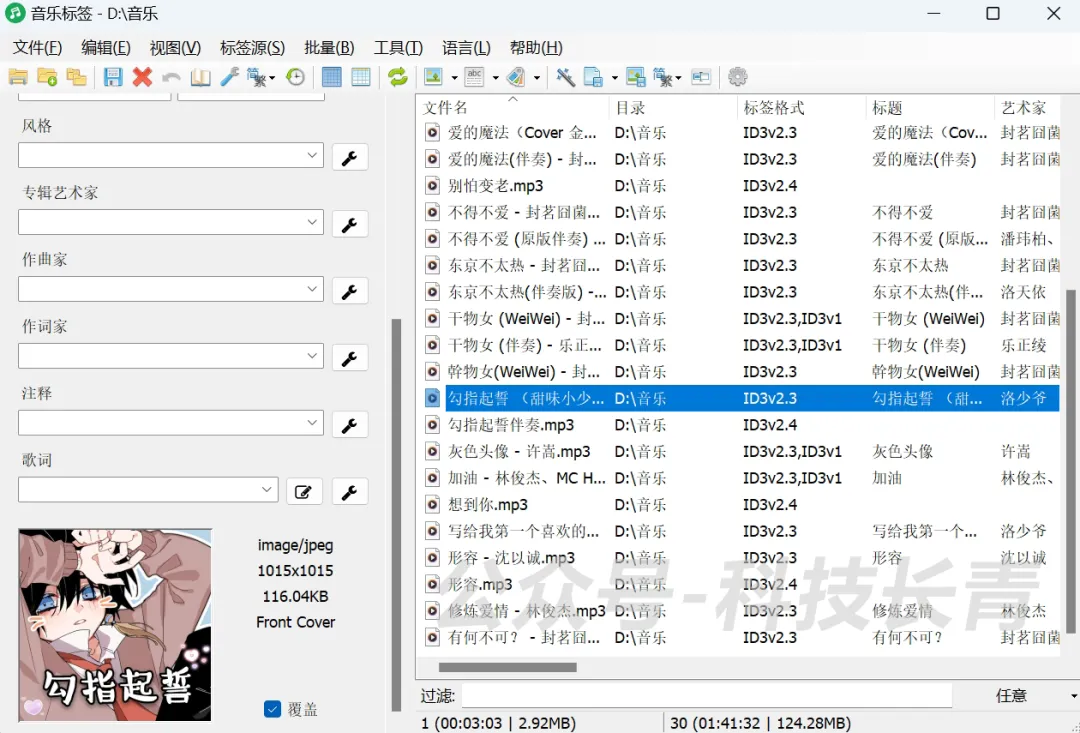Click the 勾指起誓 cover art thumbnail
The width and height of the screenshot is (1080, 733).
coord(115,625)
